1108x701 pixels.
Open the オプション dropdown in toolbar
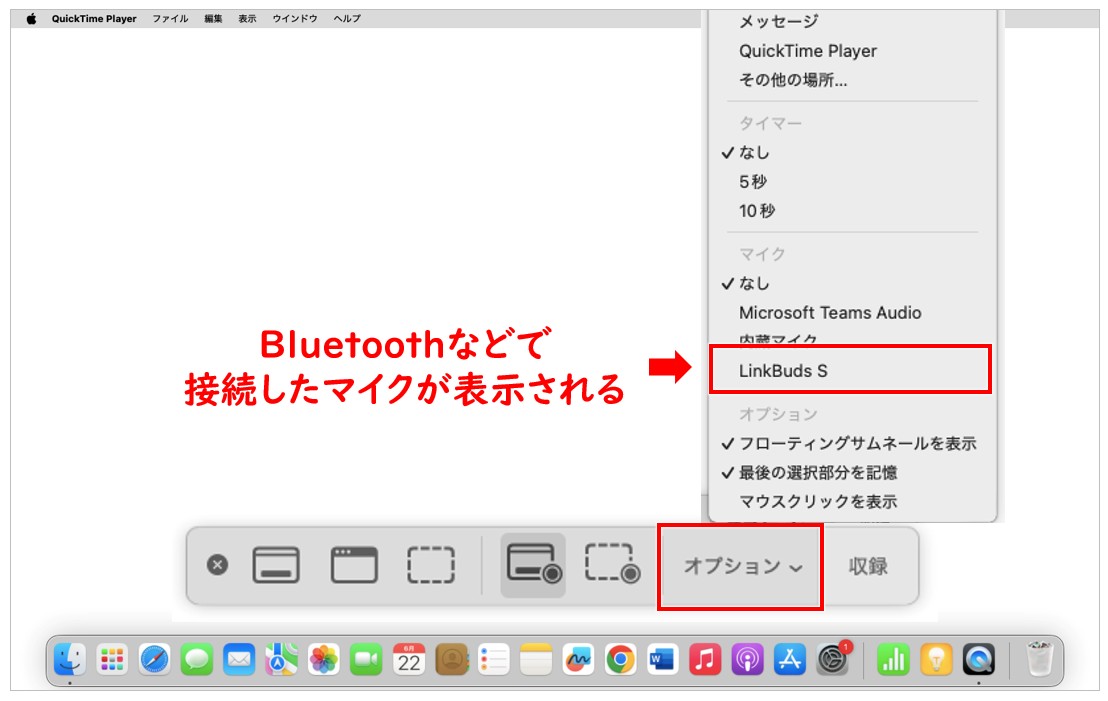[x=743, y=566]
